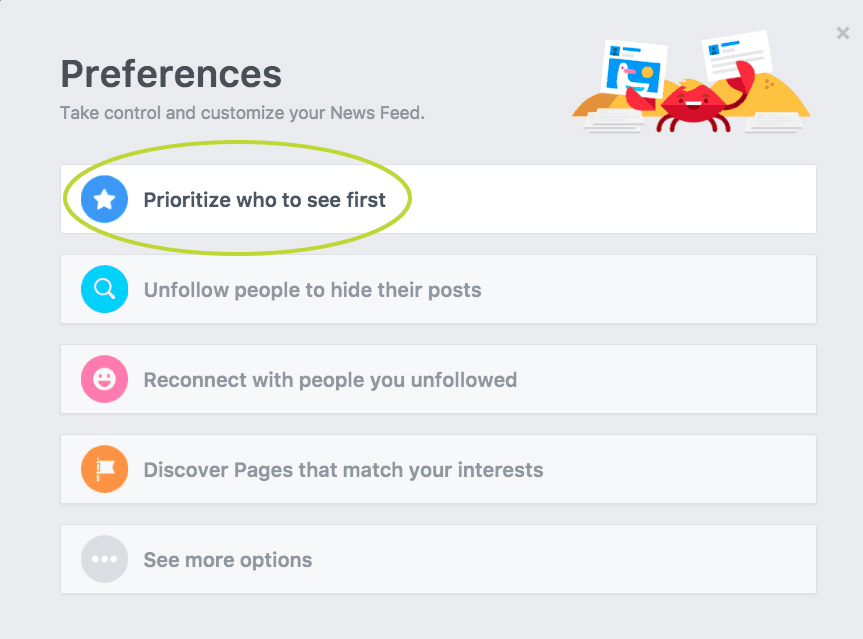Expand See more options
This screenshot has width=863, height=639.
[438, 559]
